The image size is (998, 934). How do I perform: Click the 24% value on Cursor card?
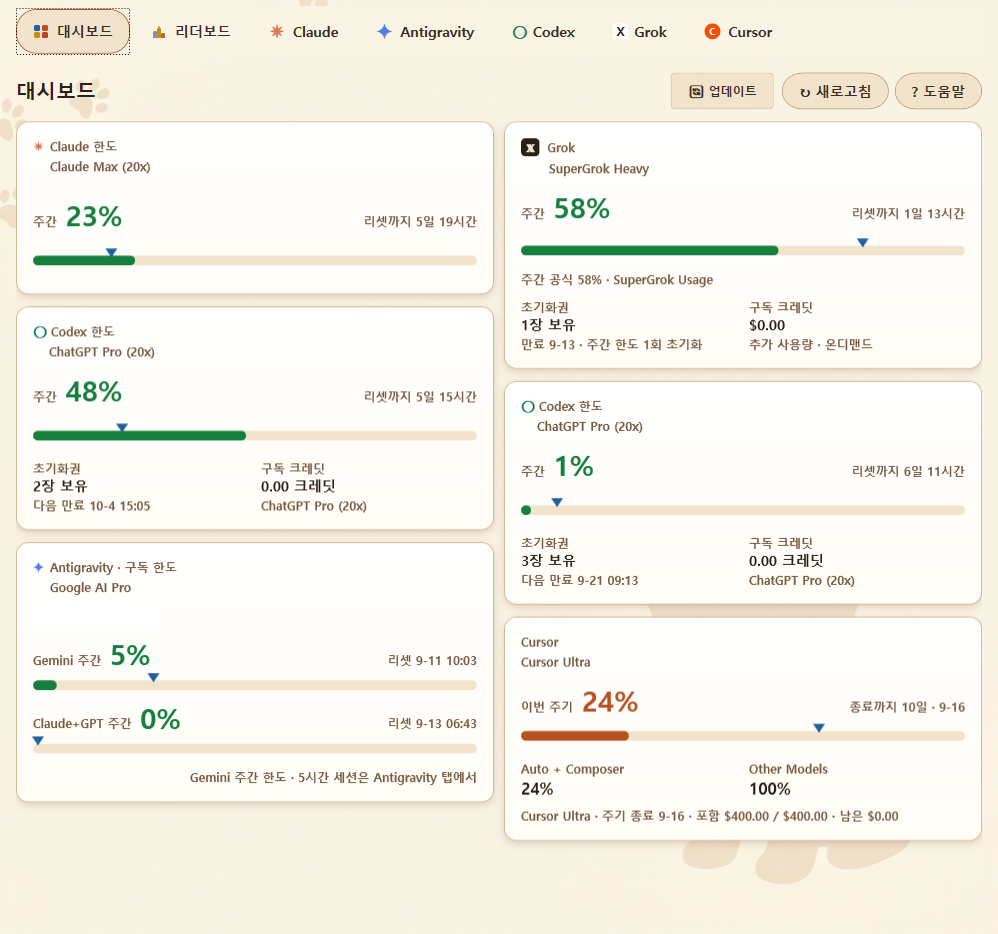[610, 702]
